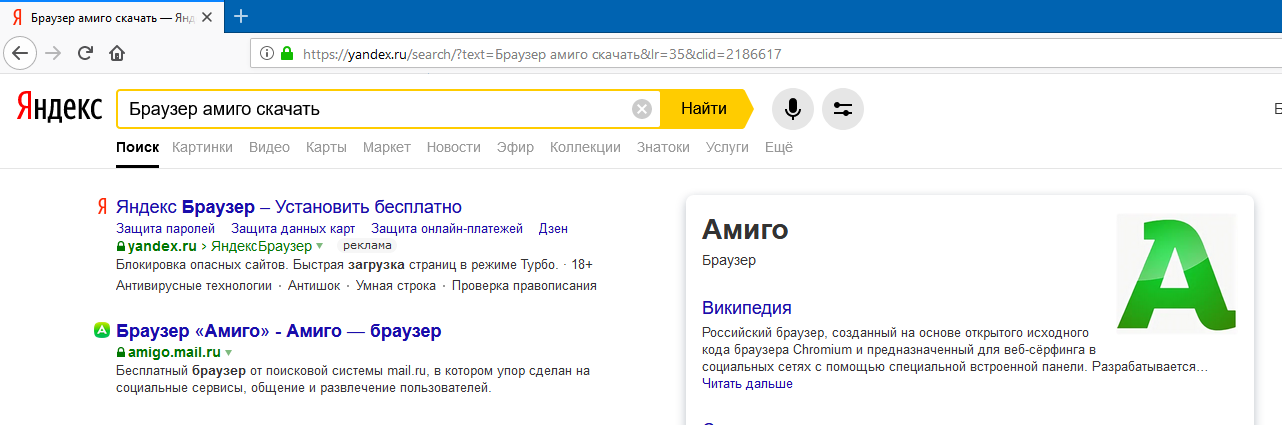Open the Википедия link in Amigo card
Viewport: 1282px width, 425px height.
[x=747, y=307]
